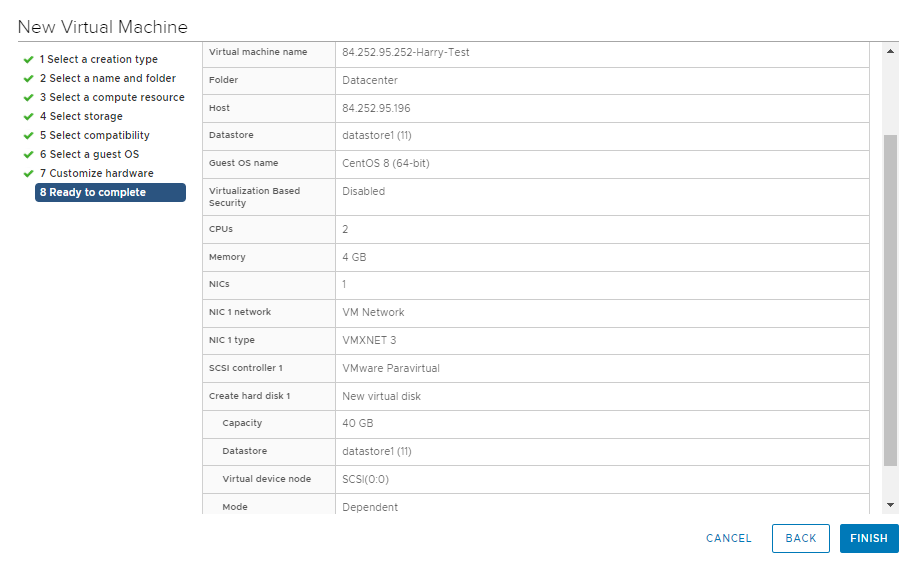
Task: Open step 7 Customize hardware
Action: [96, 174]
